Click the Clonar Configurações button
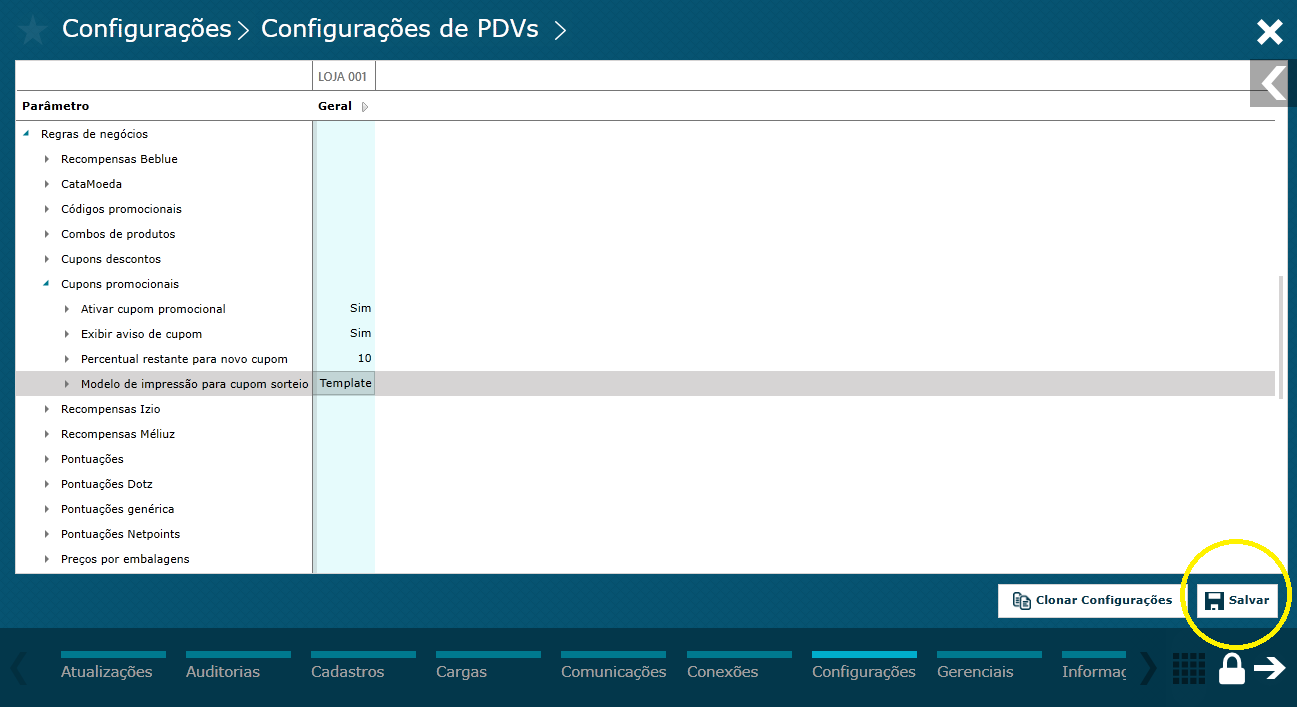Viewport: 1297px width, 707px height. pos(1090,600)
